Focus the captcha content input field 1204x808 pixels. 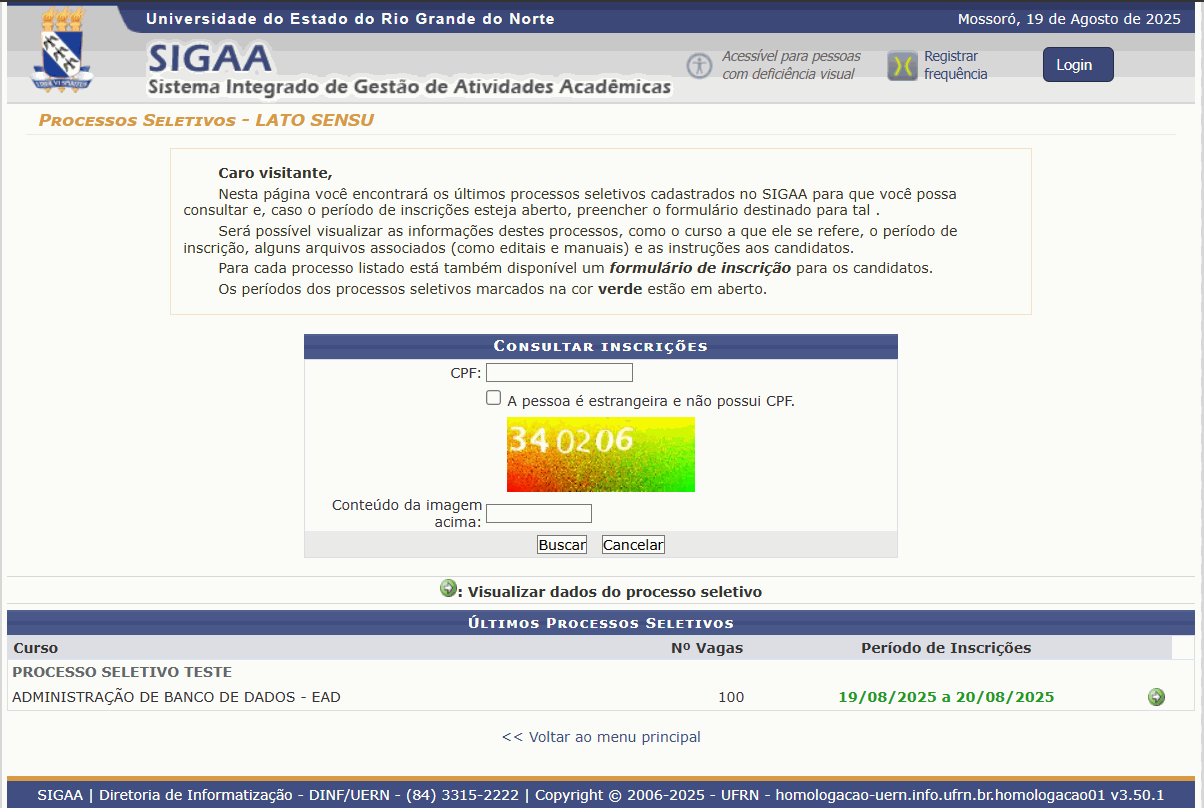click(x=538, y=514)
